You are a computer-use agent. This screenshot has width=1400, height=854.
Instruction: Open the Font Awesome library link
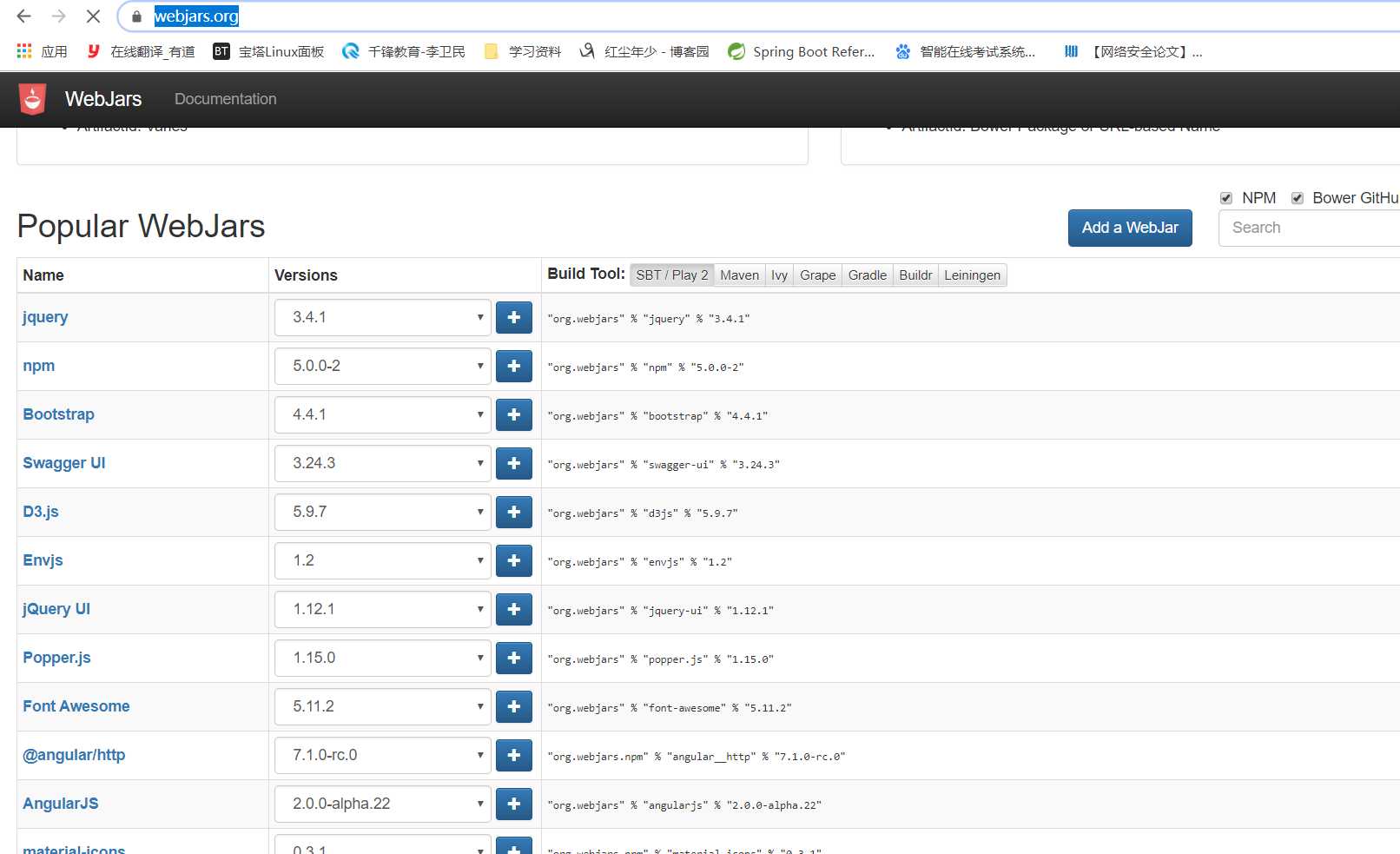(x=76, y=706)
